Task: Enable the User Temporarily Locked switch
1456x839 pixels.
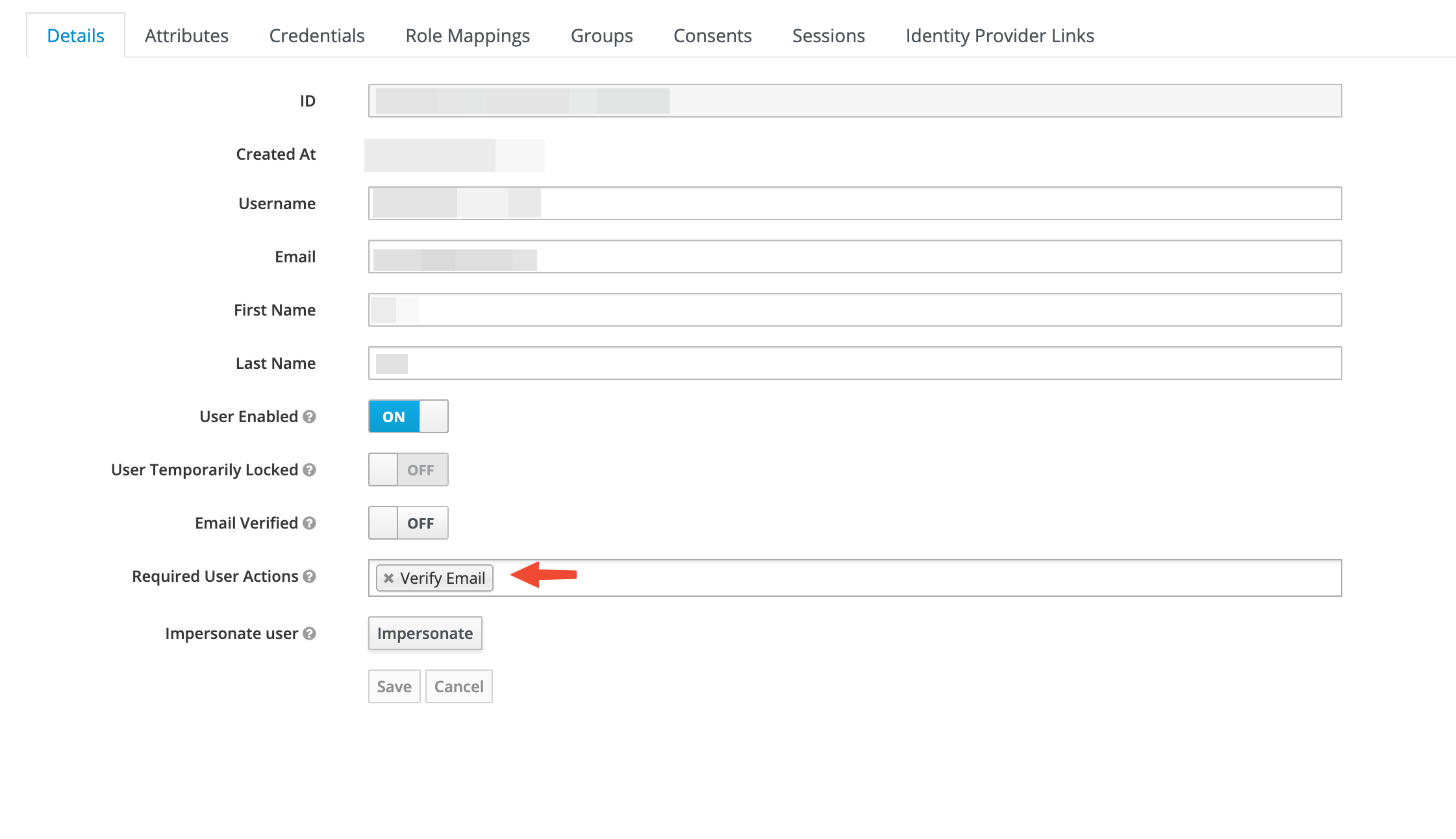Action: click(x=383, y=470)
